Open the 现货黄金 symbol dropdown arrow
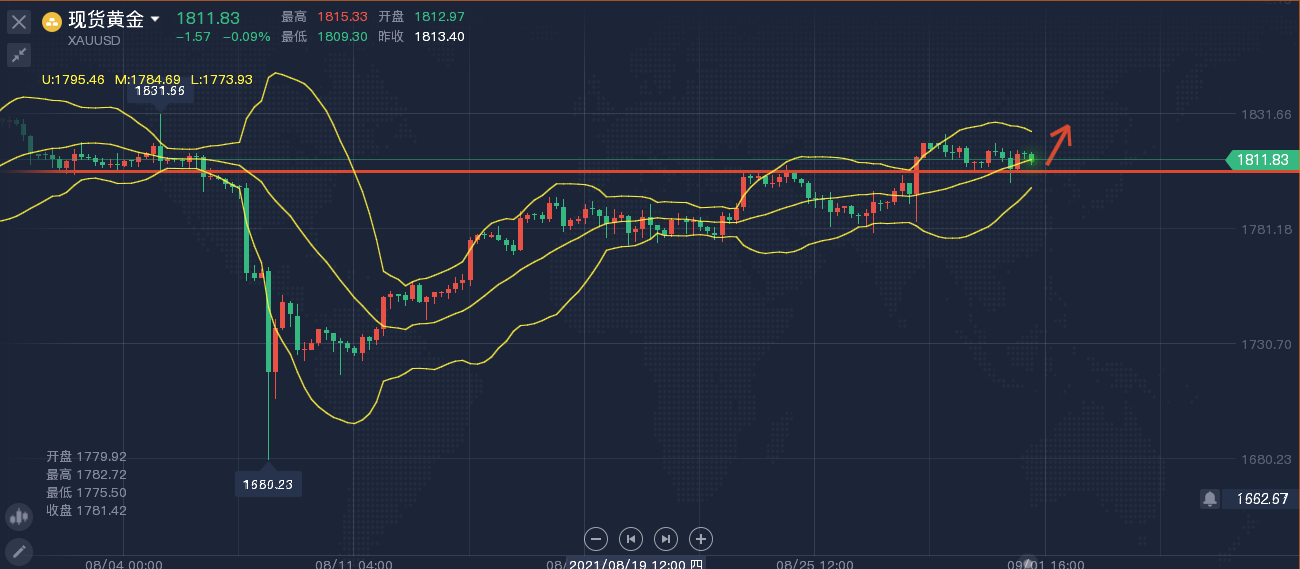The width and height of the screenshot is (1300, 569). coord(155,19)
